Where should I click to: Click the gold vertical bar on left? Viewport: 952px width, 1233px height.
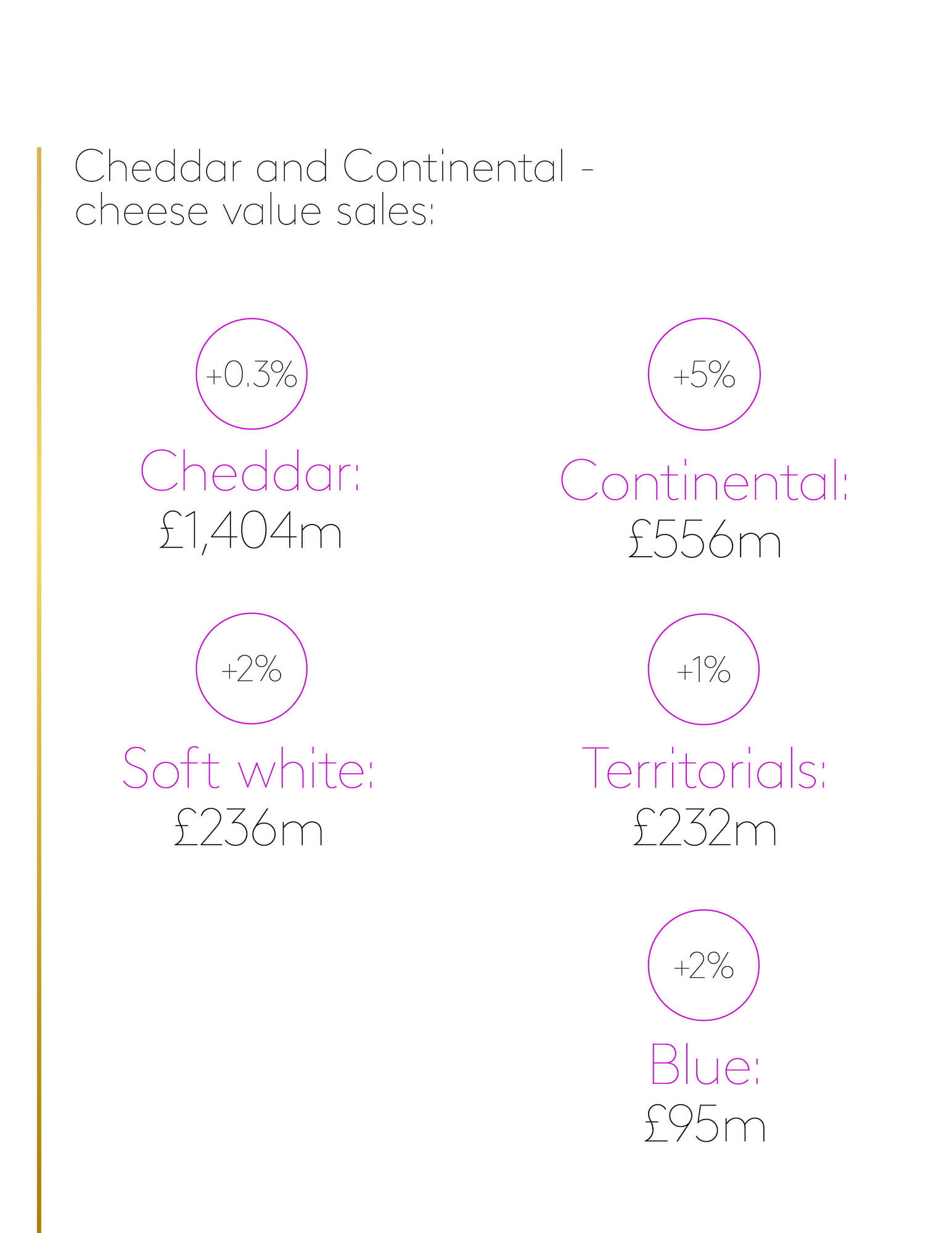(x=39, y=690)
